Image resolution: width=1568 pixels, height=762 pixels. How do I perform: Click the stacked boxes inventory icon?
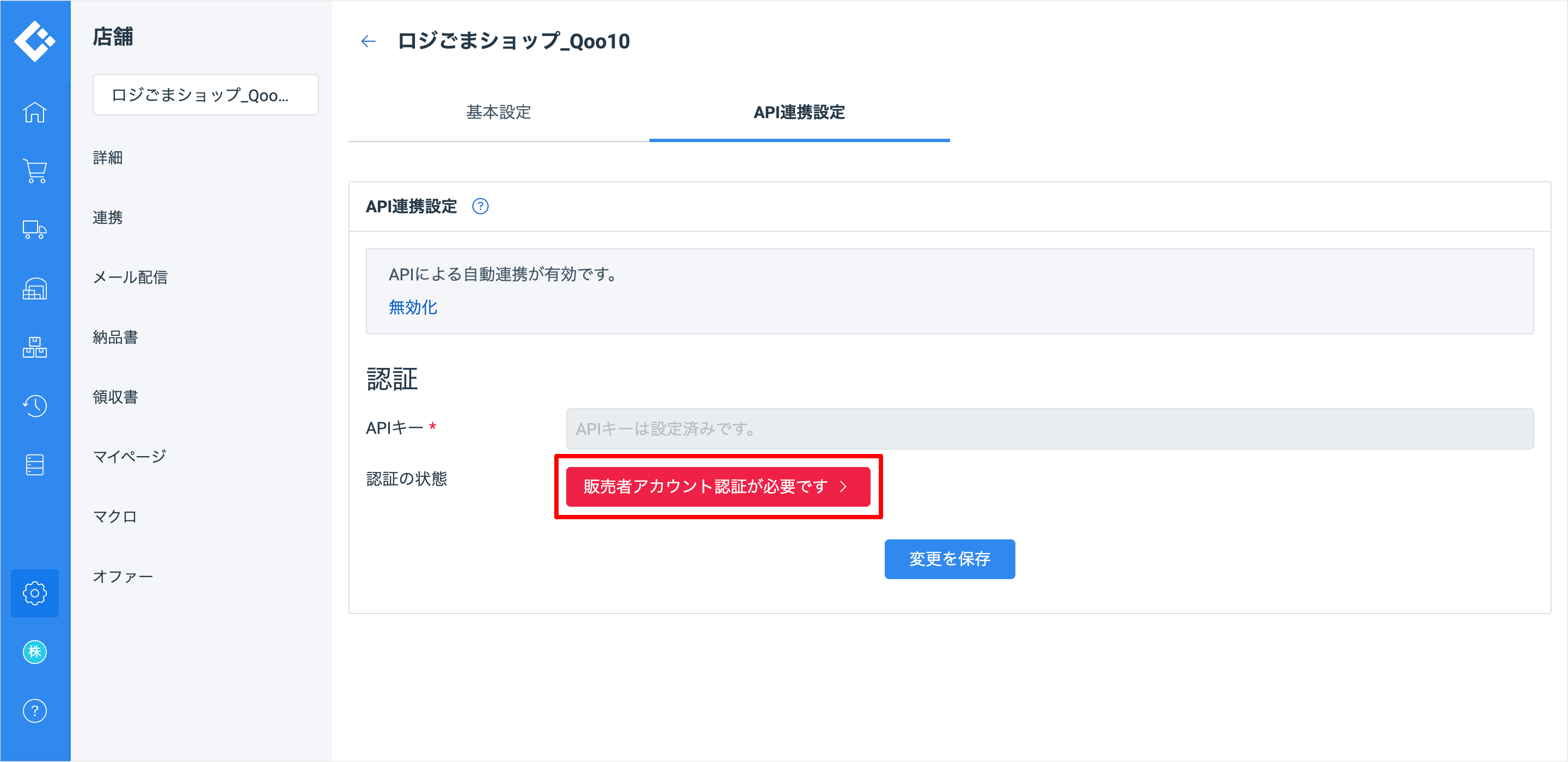coord(35,347)
